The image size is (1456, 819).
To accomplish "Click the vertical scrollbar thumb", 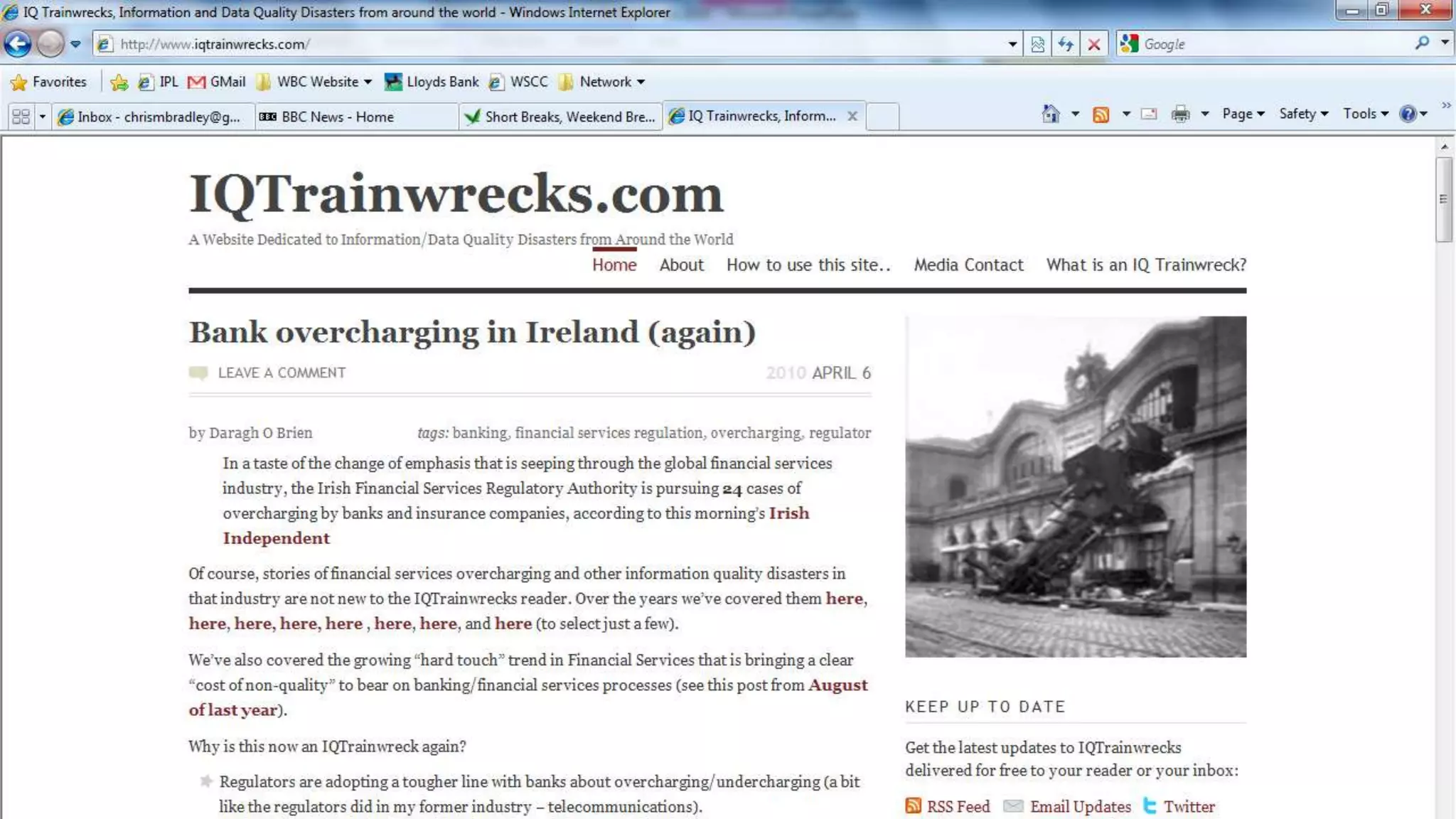I will point(1443,199).
